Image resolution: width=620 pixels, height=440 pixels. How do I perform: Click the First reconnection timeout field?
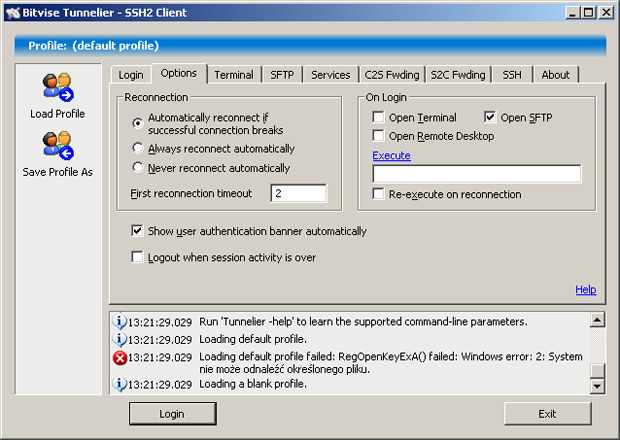coord(298,193)
